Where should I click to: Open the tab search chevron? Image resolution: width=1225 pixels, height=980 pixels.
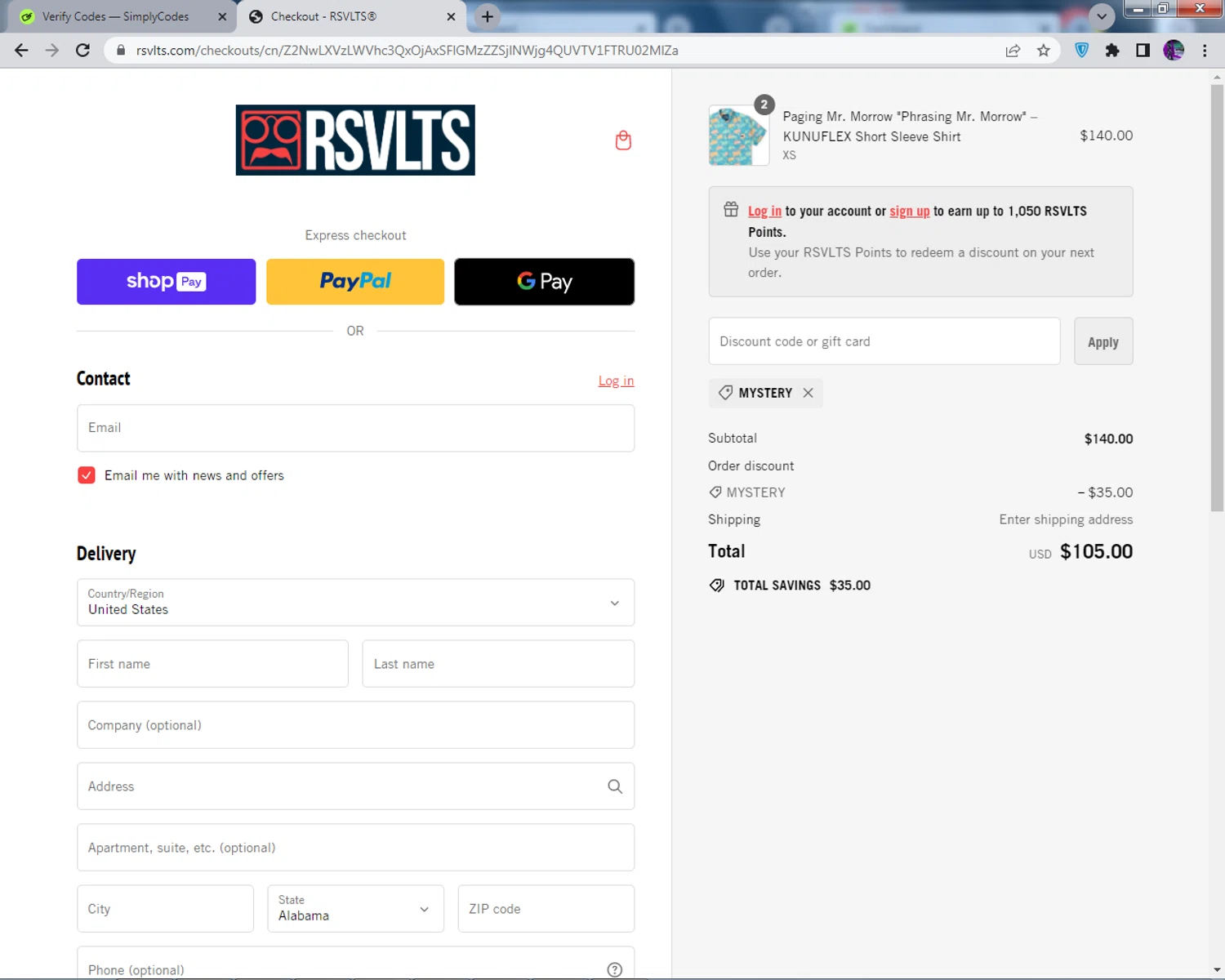coord(1102,16)
